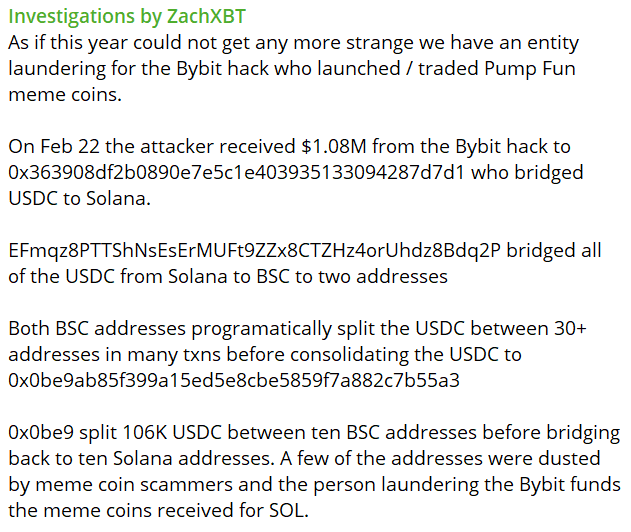Click the words 'who bridged' after address

527,173
